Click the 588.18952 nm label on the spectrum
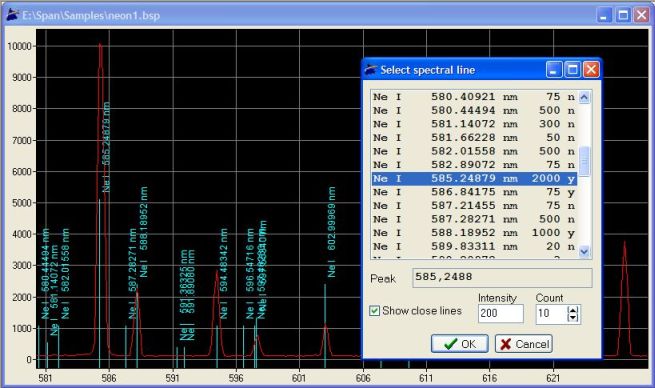Screen dimensions: 655x388 (x=143, y=232)
